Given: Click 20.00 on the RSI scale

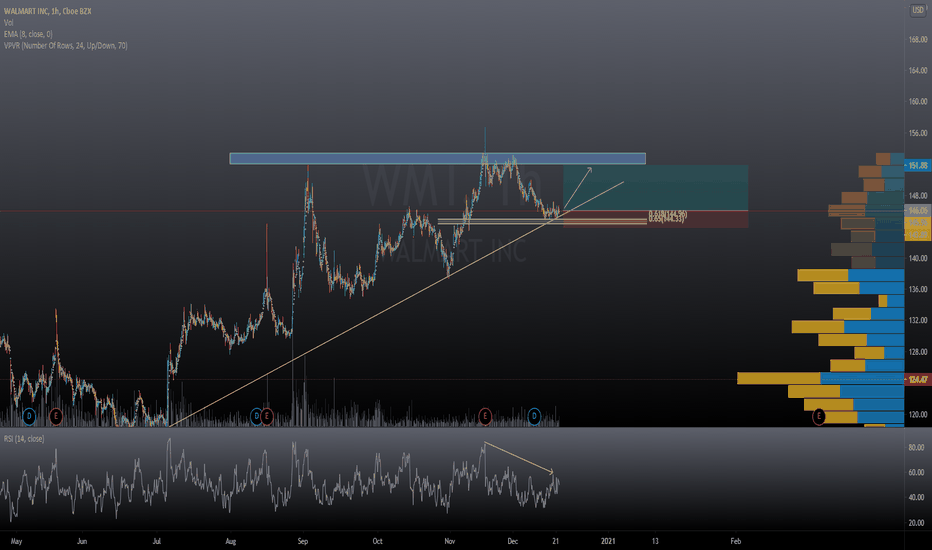Looking at the screenshot, I should (x=916, y=523).
